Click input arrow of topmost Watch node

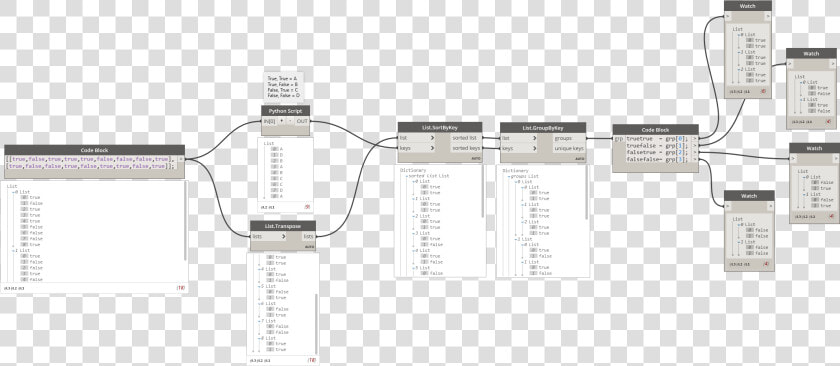point(728,17)
